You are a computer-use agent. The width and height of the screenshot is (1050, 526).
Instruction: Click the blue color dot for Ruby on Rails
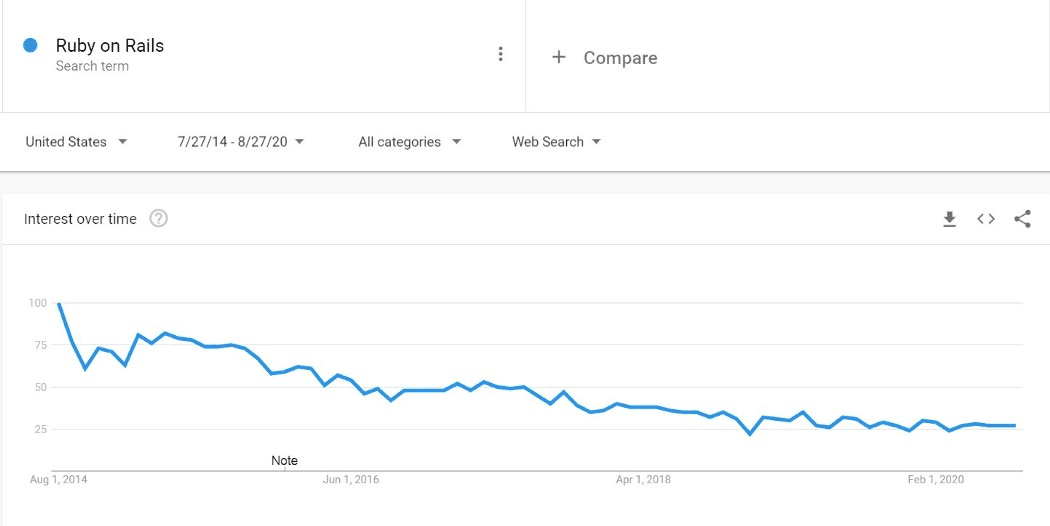(x=30, y=45)
